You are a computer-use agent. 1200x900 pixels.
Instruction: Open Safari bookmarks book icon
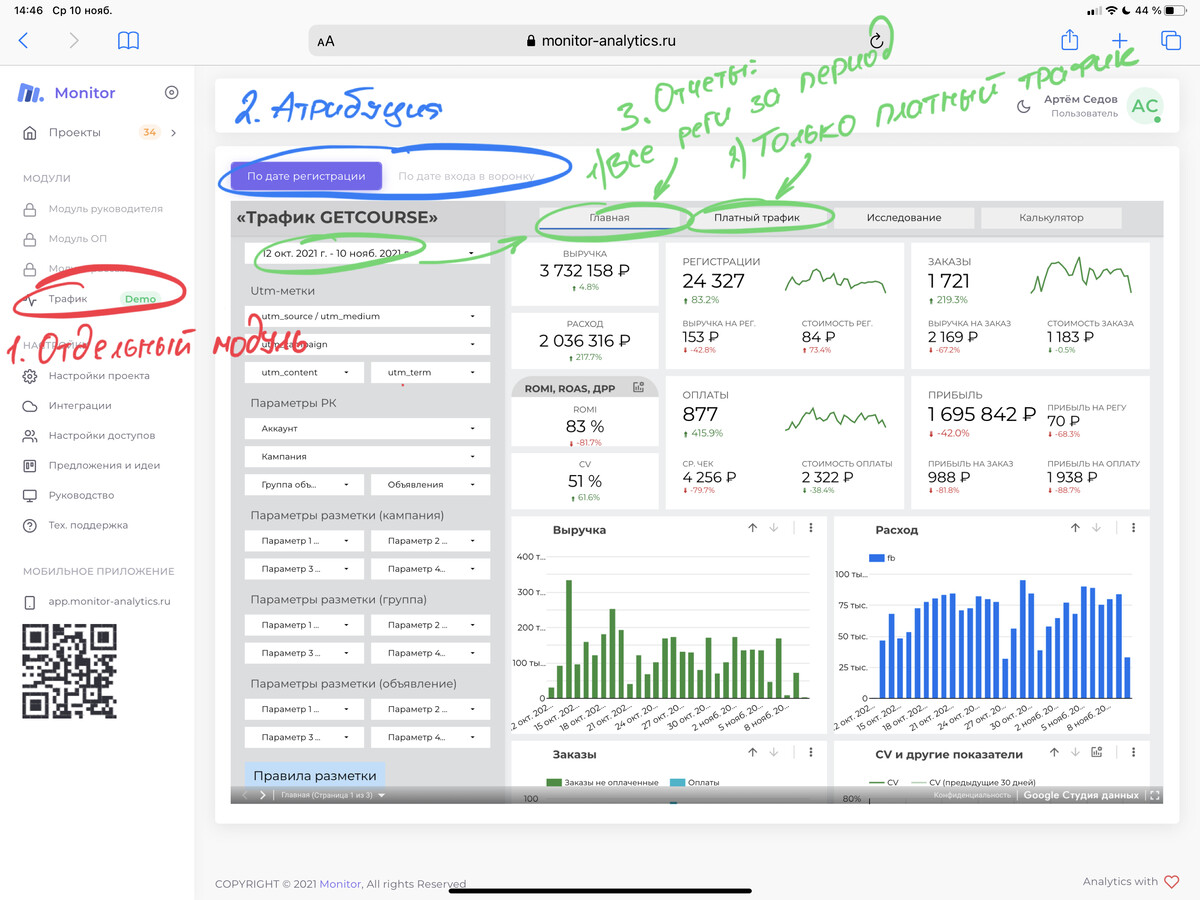pyautogui.click(x=128, y=41)
